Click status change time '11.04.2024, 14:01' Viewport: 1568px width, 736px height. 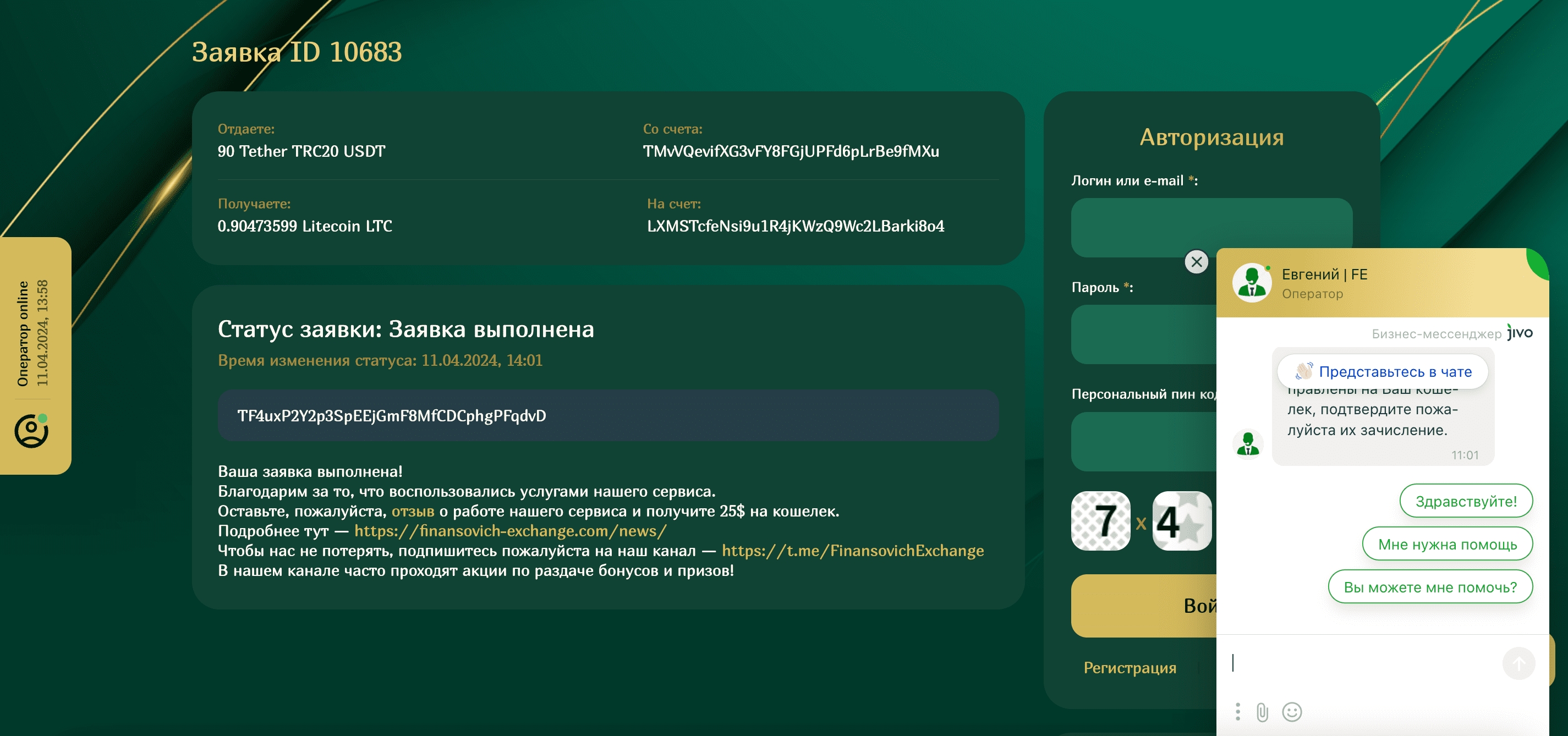482,360
